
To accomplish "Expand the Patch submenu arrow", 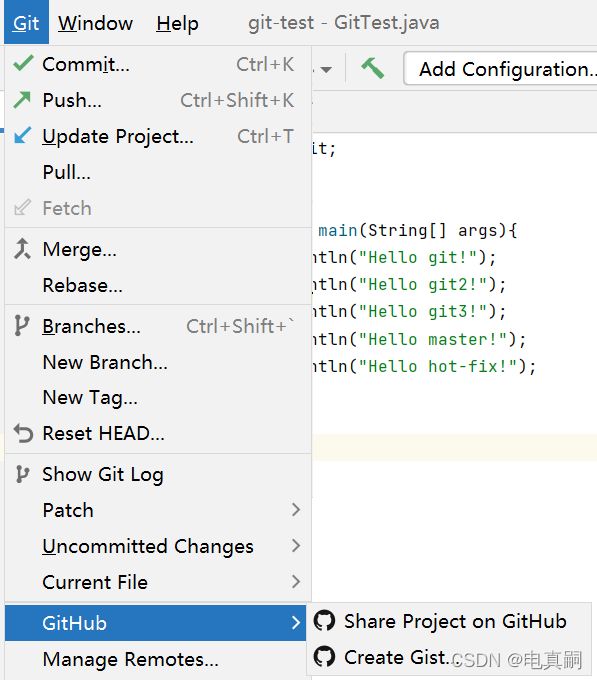I will coord(296,510).
